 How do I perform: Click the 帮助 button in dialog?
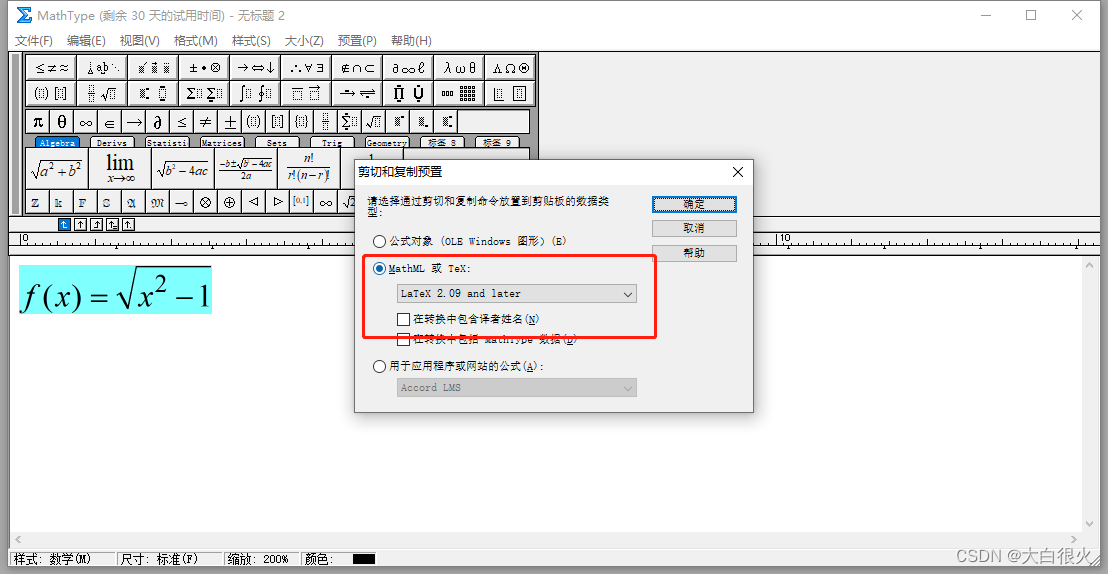tap(694, 253)
